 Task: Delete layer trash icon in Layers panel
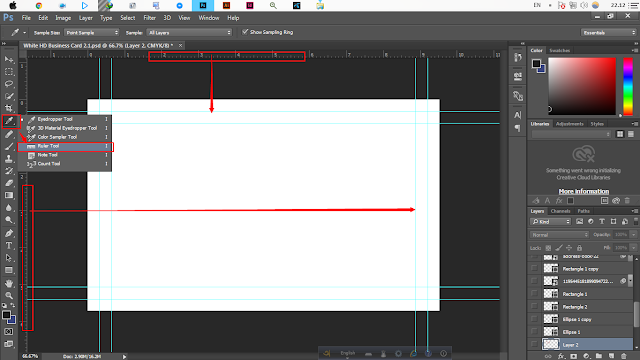(624, 356)
